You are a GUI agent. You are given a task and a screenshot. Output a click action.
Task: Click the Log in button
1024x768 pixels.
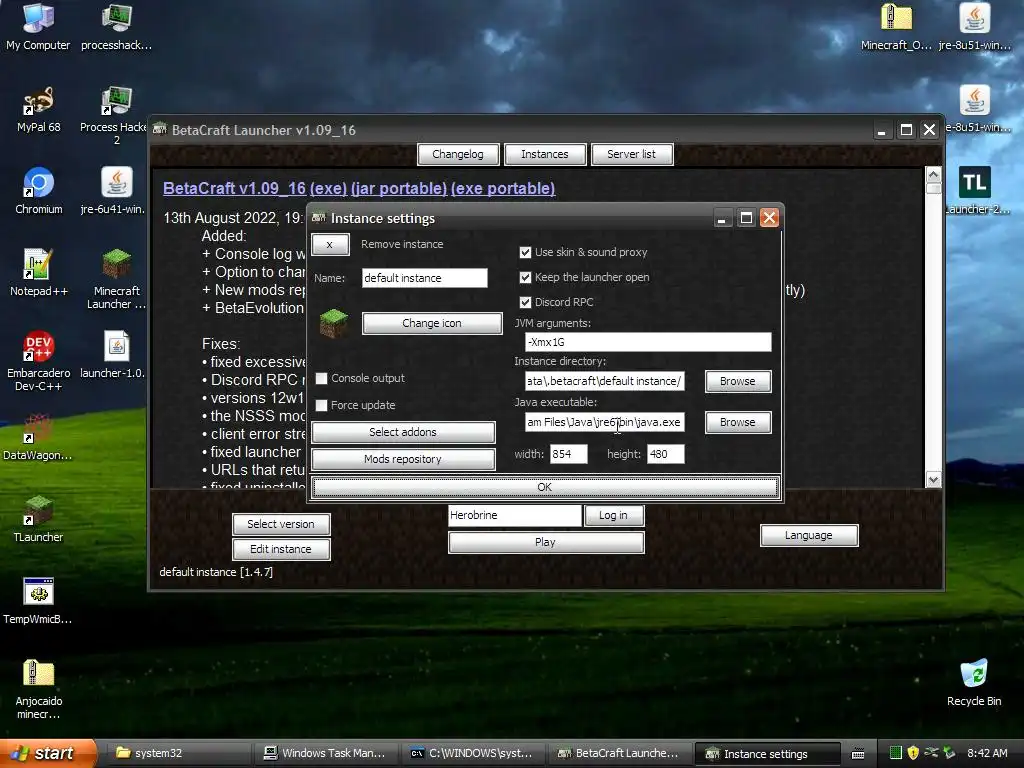pos(614,515)
